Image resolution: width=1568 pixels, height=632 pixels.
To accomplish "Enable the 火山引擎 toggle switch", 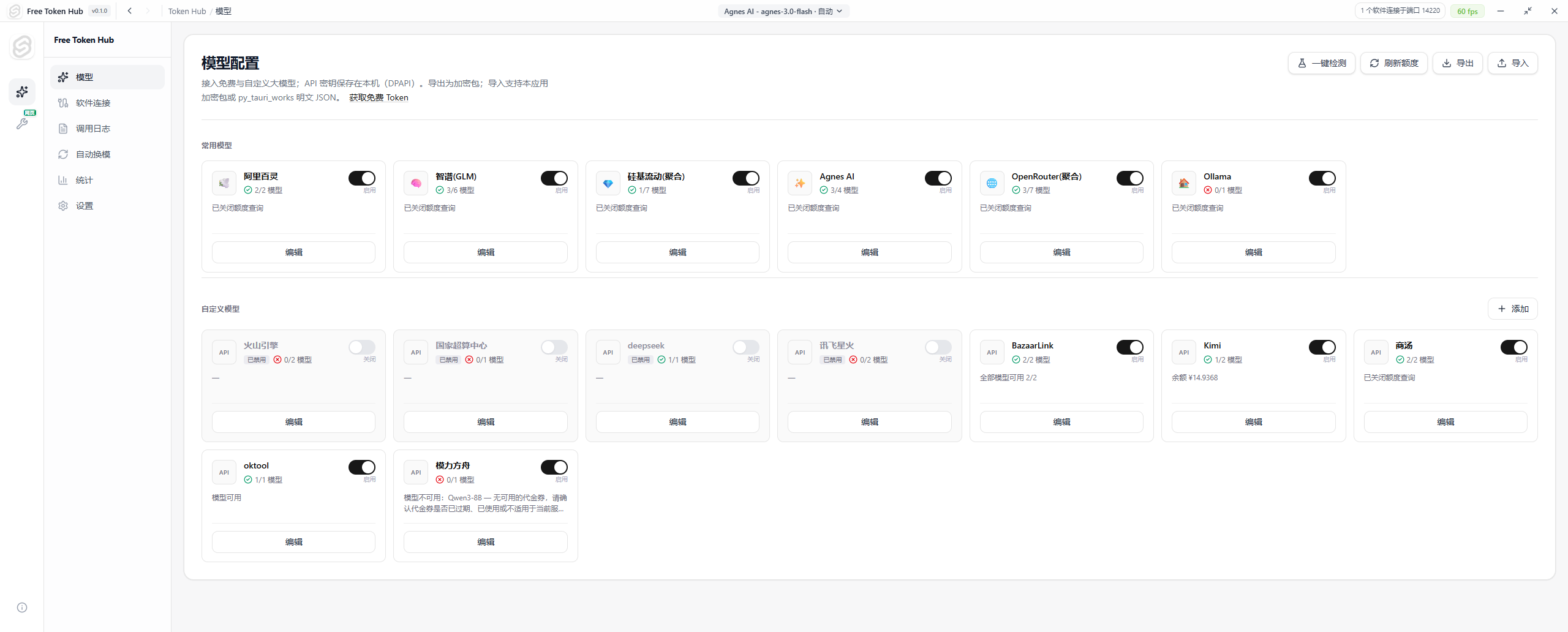I will 362,347.
